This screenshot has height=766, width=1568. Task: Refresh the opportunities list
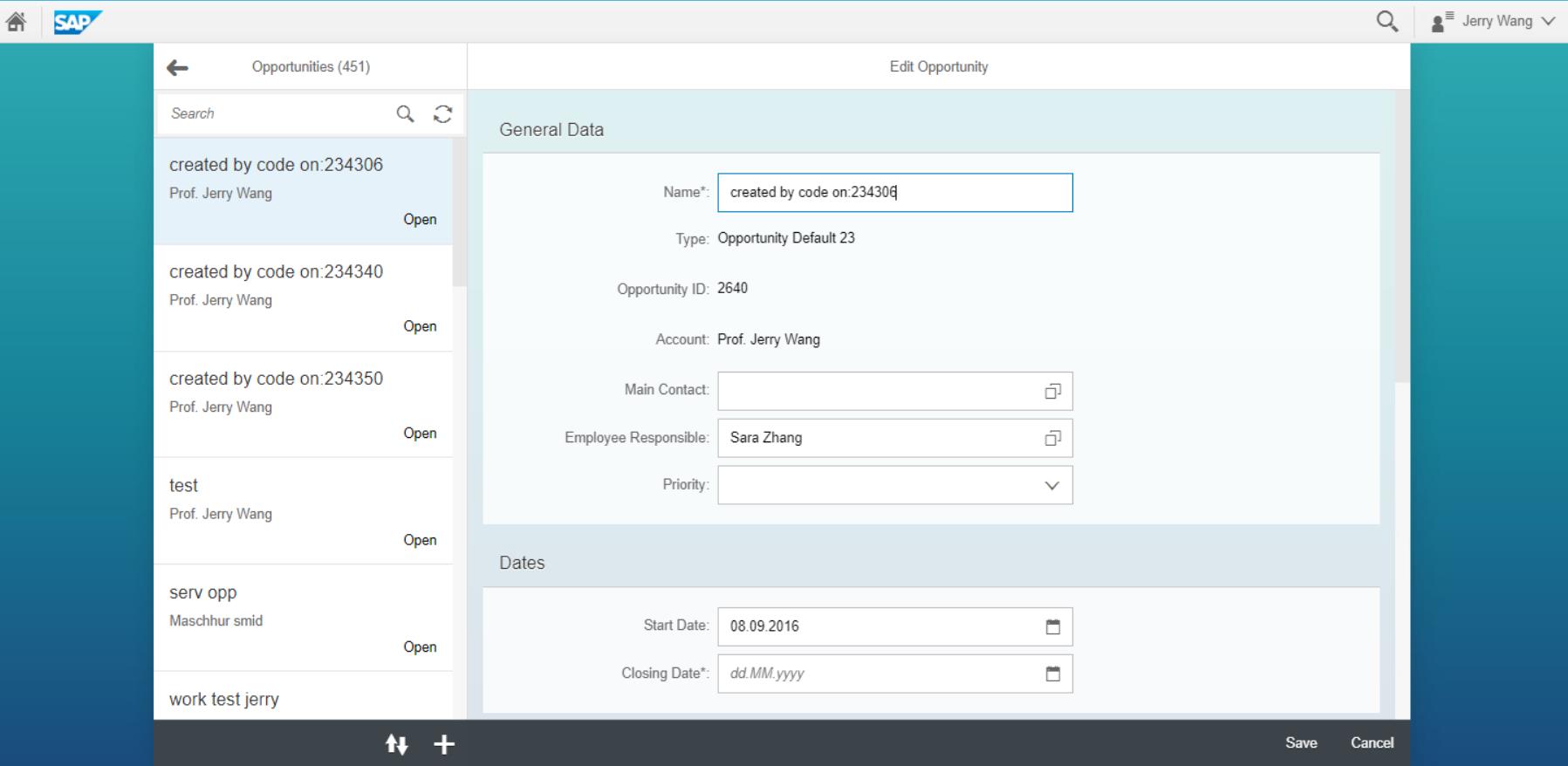tap(443, 113)
